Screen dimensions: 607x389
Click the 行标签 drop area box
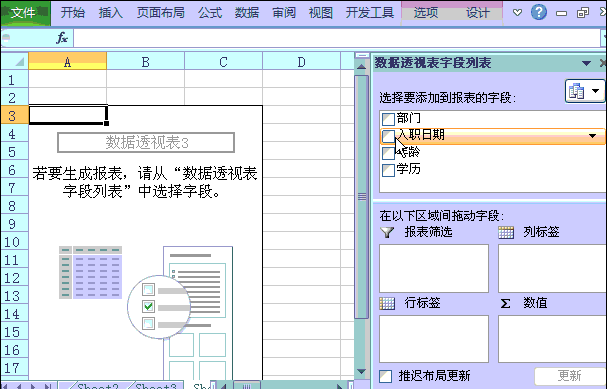click(434, 339)
